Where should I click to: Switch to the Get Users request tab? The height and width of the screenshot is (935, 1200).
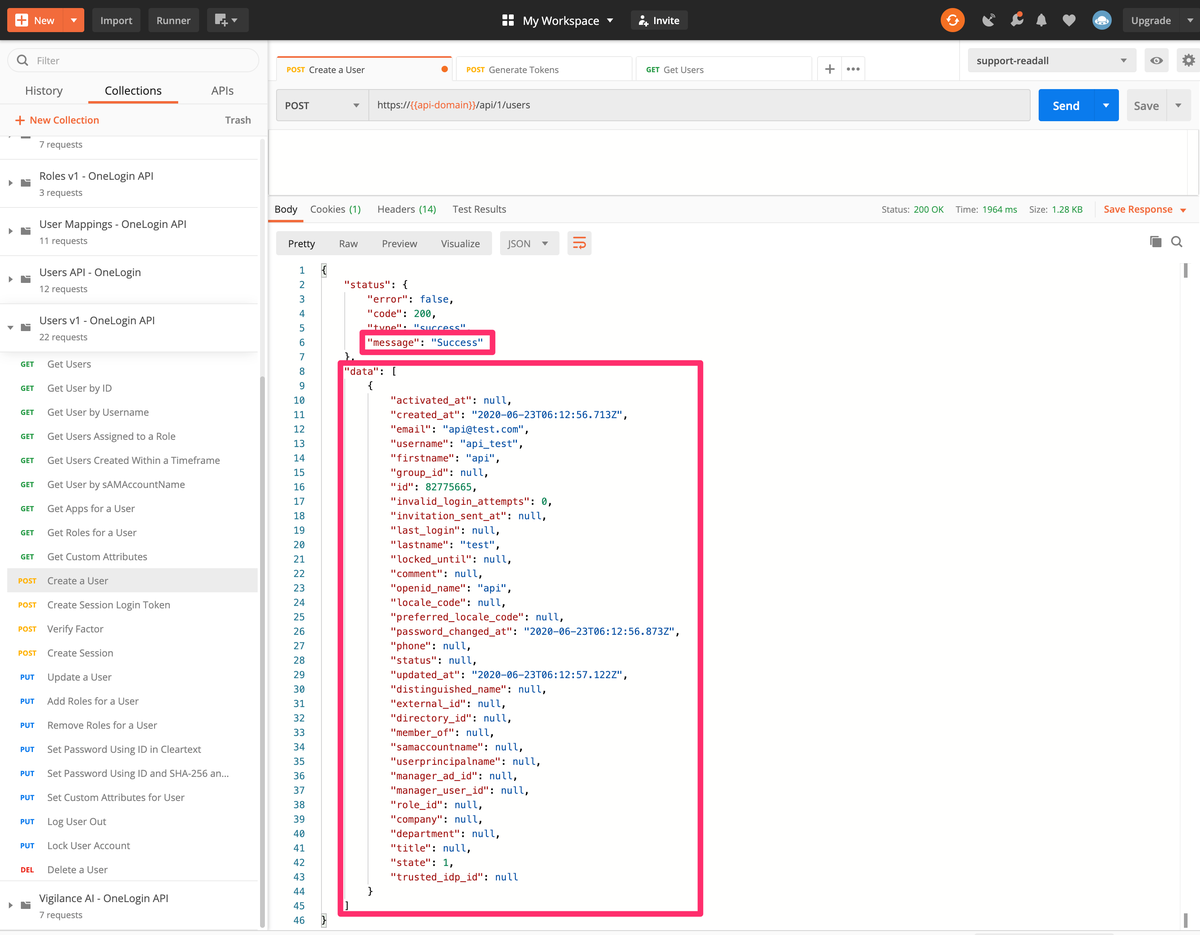tap(724, 69)
